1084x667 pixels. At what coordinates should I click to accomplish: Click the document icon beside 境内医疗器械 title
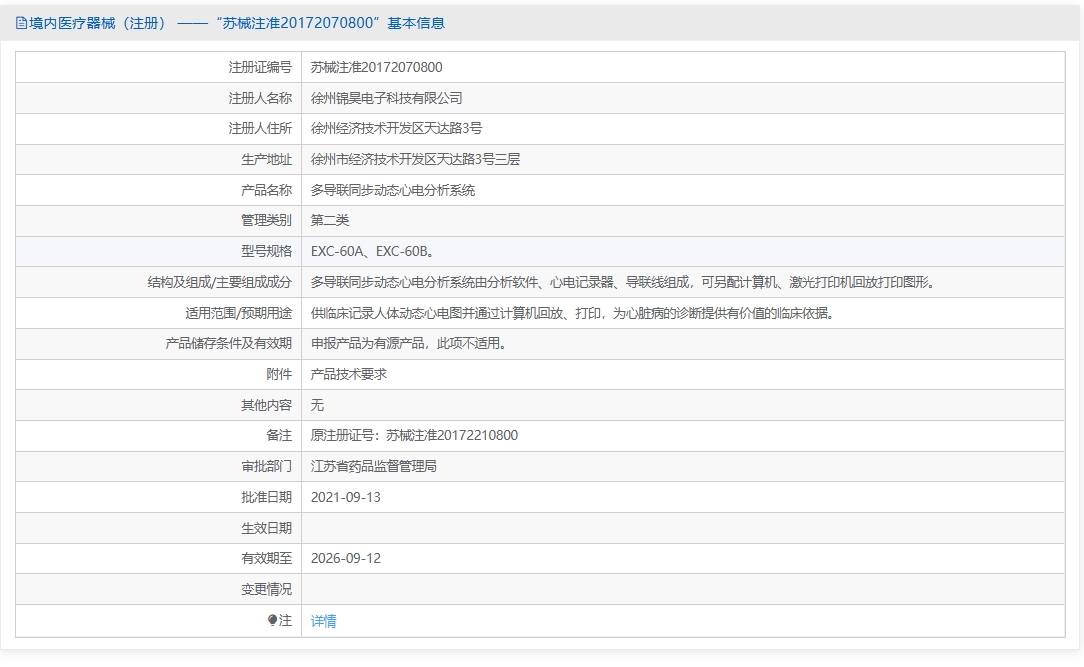pos(21,24)
